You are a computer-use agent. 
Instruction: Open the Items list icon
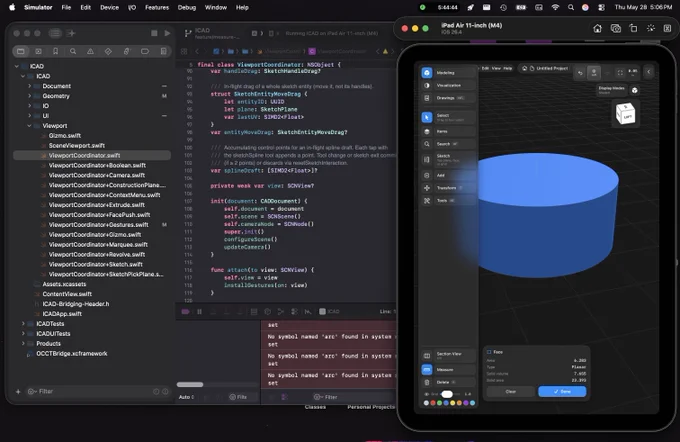(427, 131)
